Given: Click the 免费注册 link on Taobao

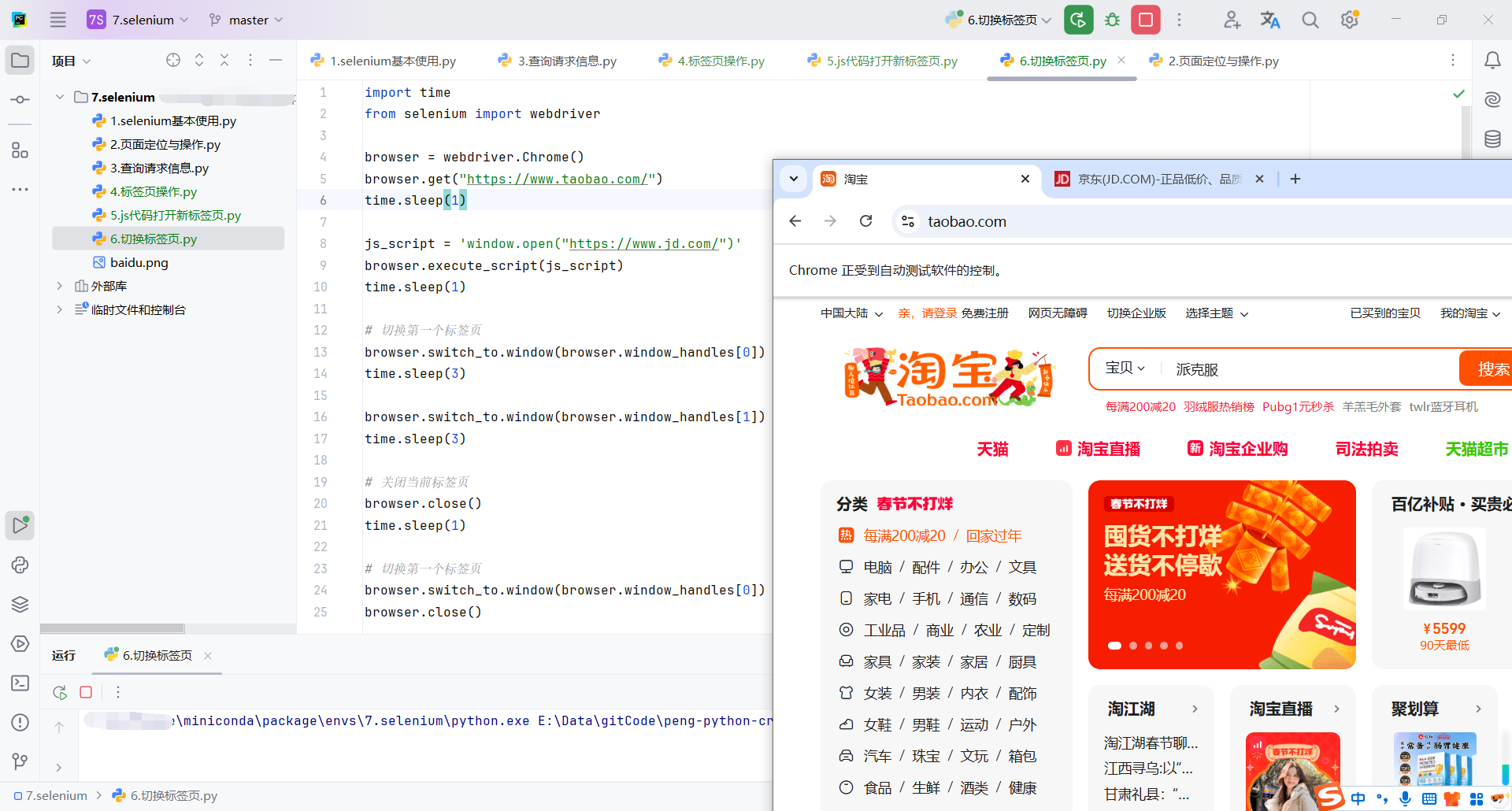Looking at the screenshot, I should tap(984, 313).
